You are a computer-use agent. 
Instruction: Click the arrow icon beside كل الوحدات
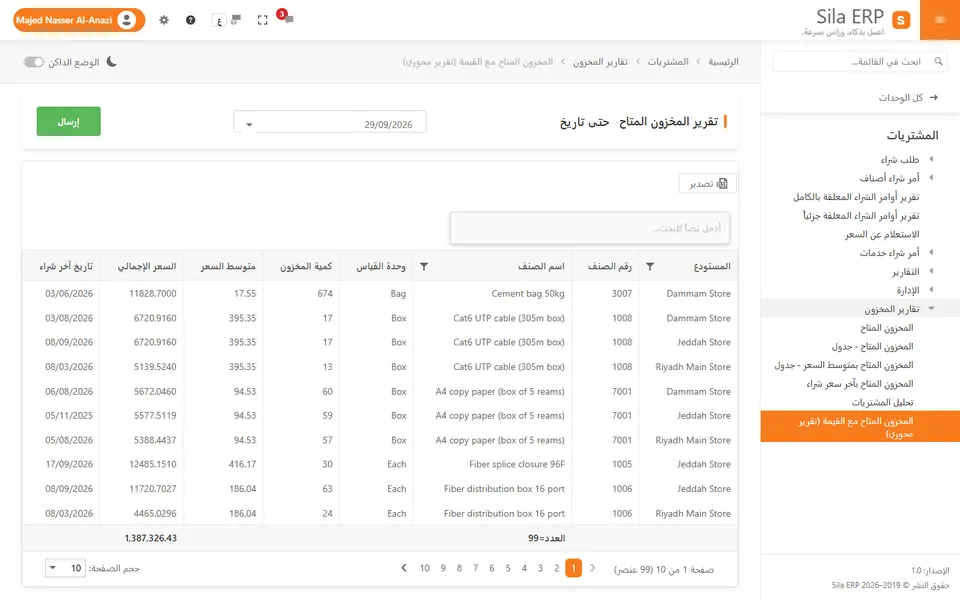click(934, 97)
